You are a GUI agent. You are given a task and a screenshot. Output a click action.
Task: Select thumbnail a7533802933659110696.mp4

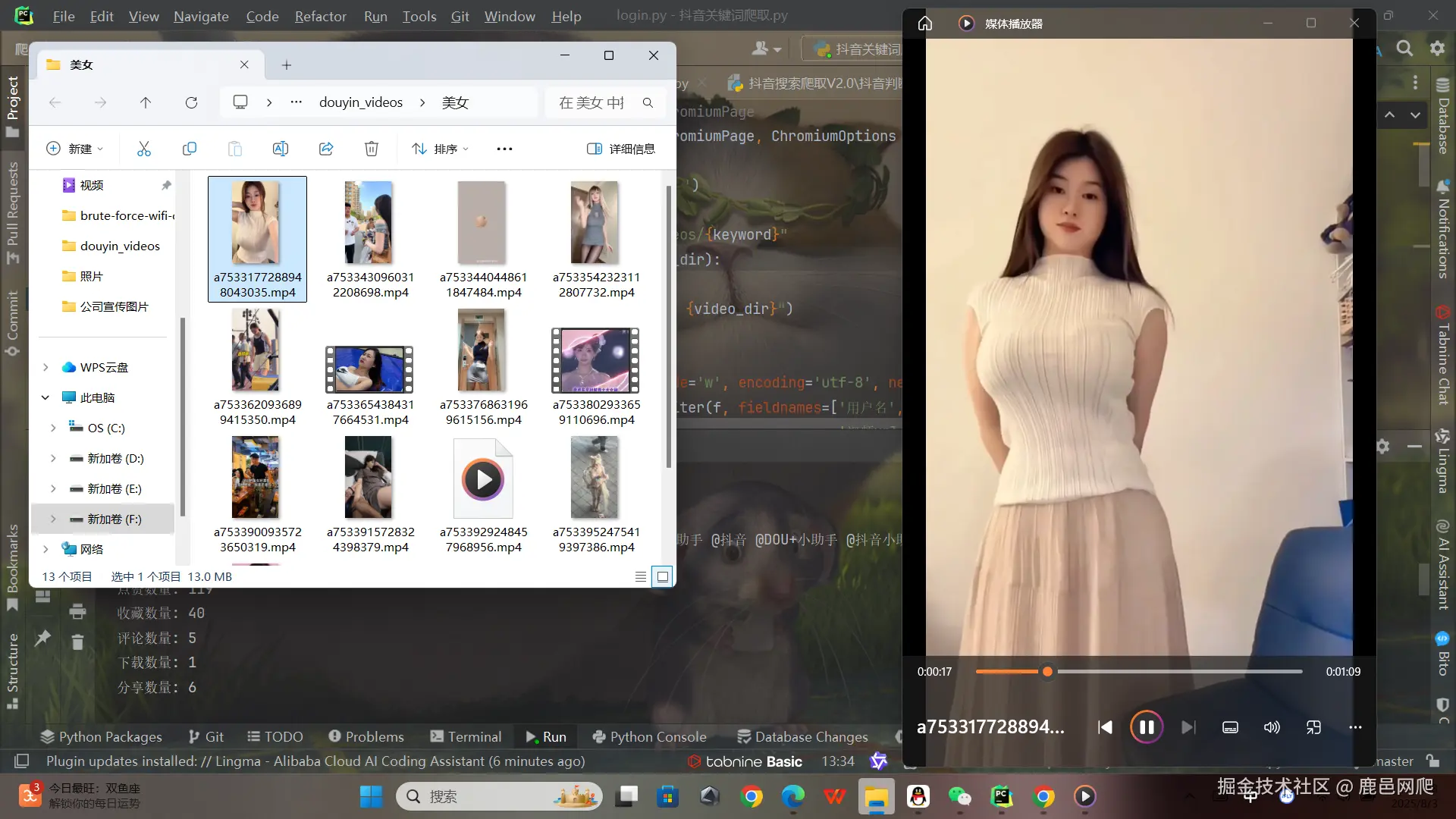(x=596, y=361)
